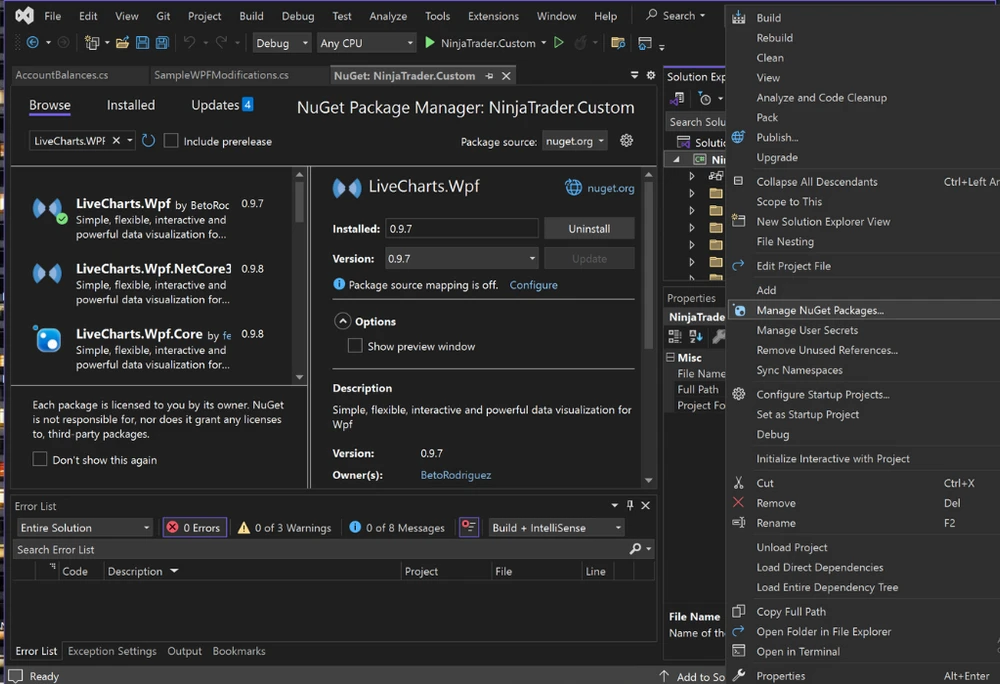This screenshot has height=684, width=1000.
Task: Click the LiveCharts.Wpf.Core package icon
Action: 47,338
